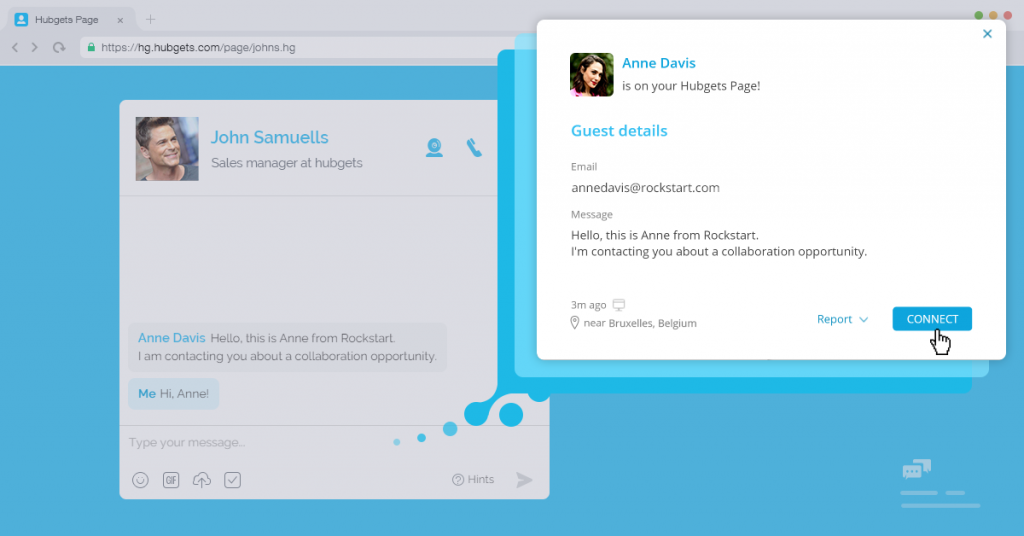
Task: Open Anne Davis name link in popup
Action: click(x=658, y=63)
